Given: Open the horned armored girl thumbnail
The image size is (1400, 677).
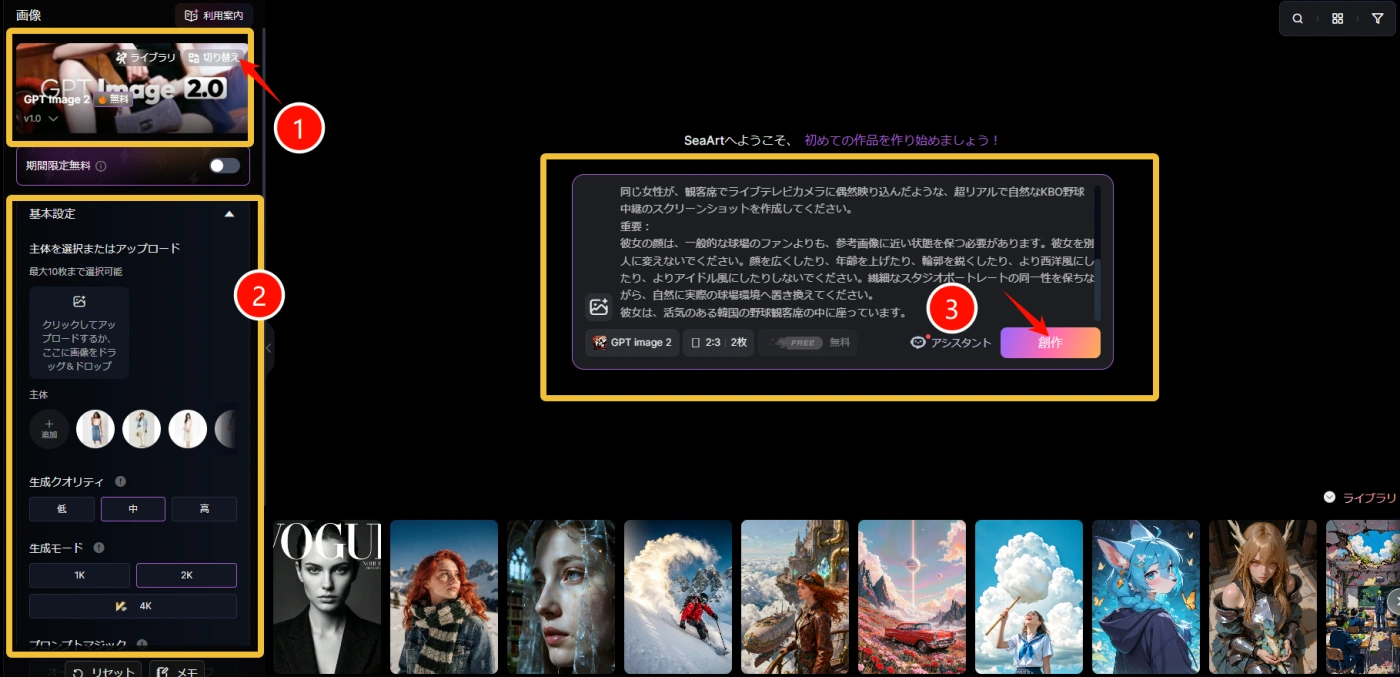Looking at the screenshot, I should point(1263,597).
